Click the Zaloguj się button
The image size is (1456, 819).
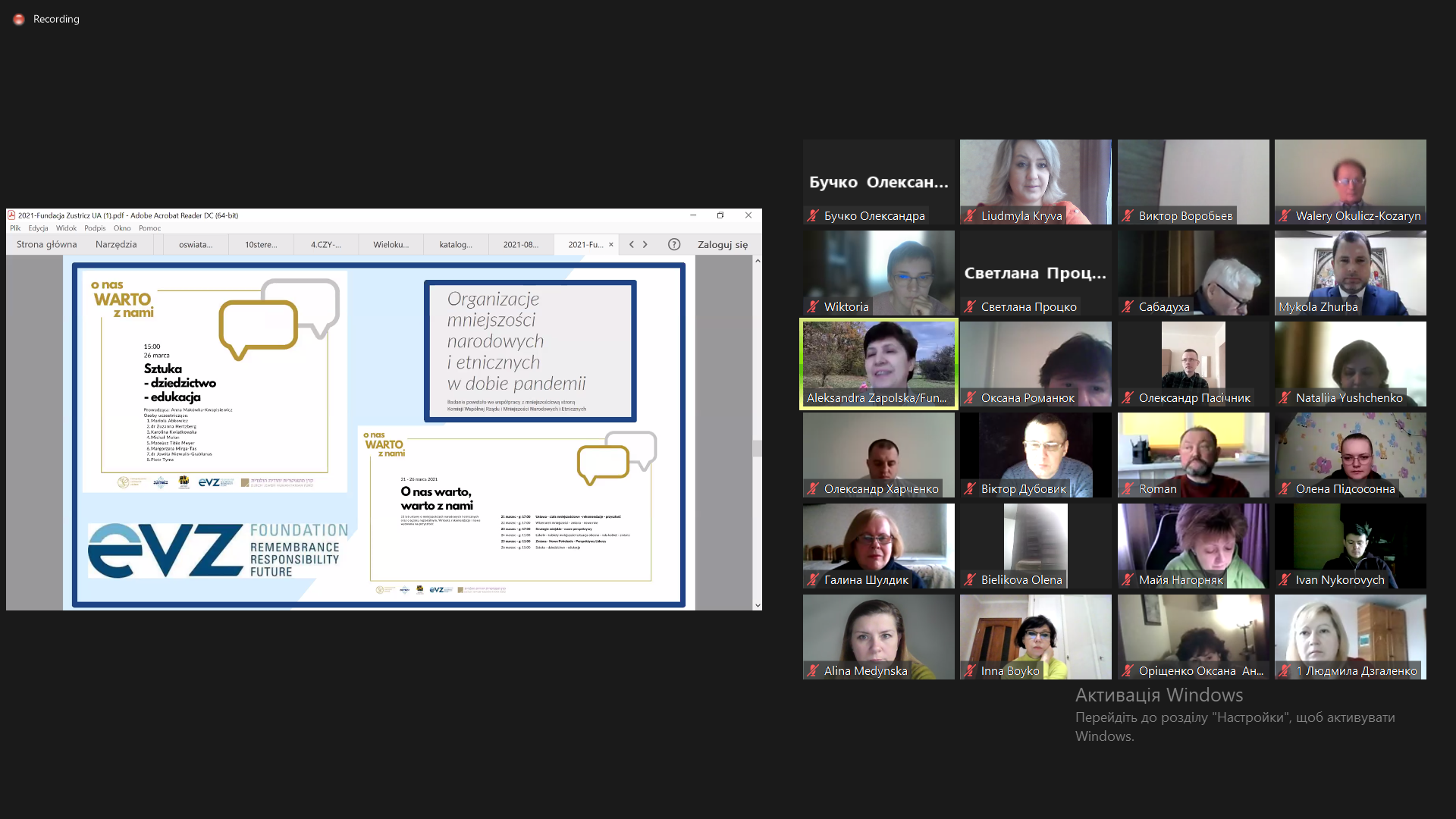pyautogui.click(x=722, y=244)
